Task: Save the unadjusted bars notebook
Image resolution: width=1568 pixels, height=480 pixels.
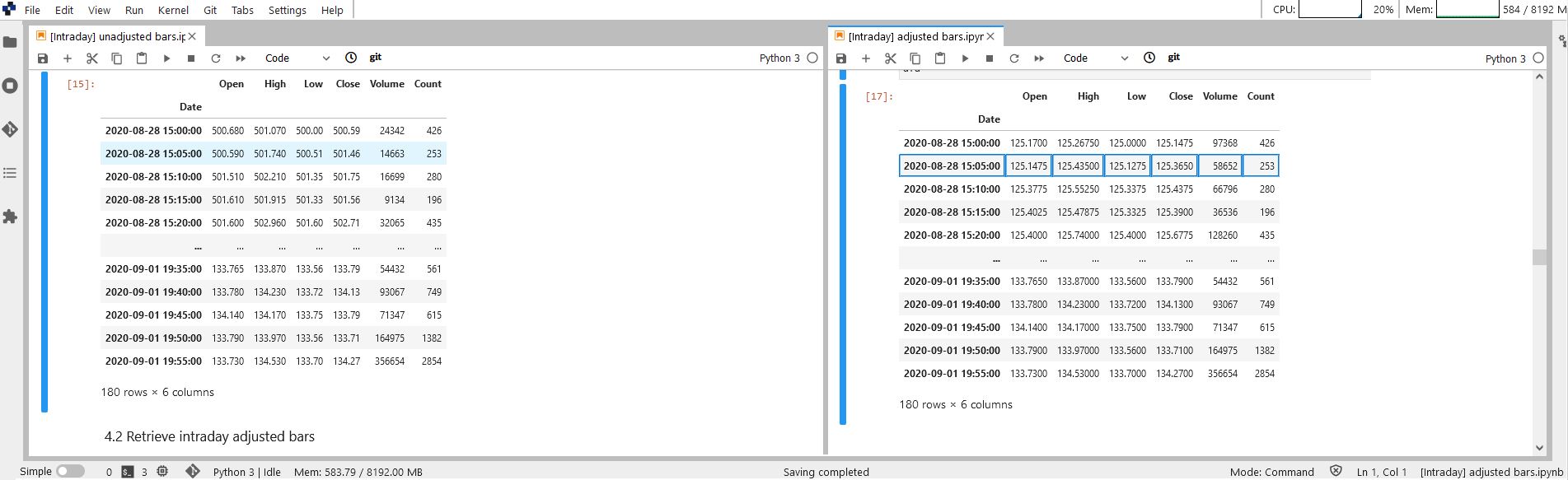Action: [x=43, y=58]
